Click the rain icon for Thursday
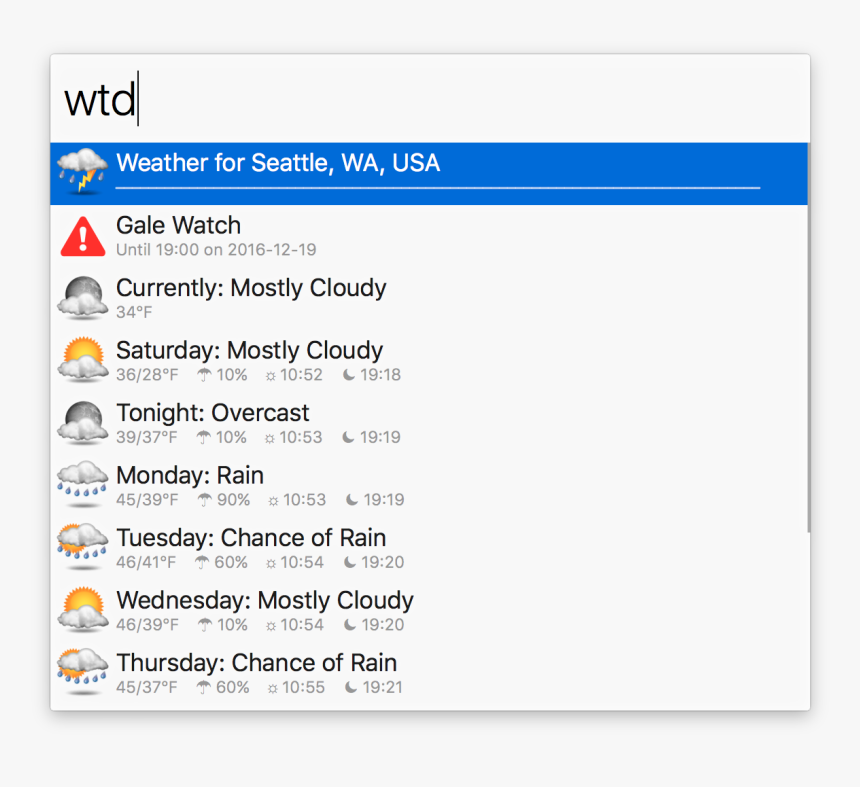This screenshot has height=787, width=860. pyautogui.click(x=82, y=672)
